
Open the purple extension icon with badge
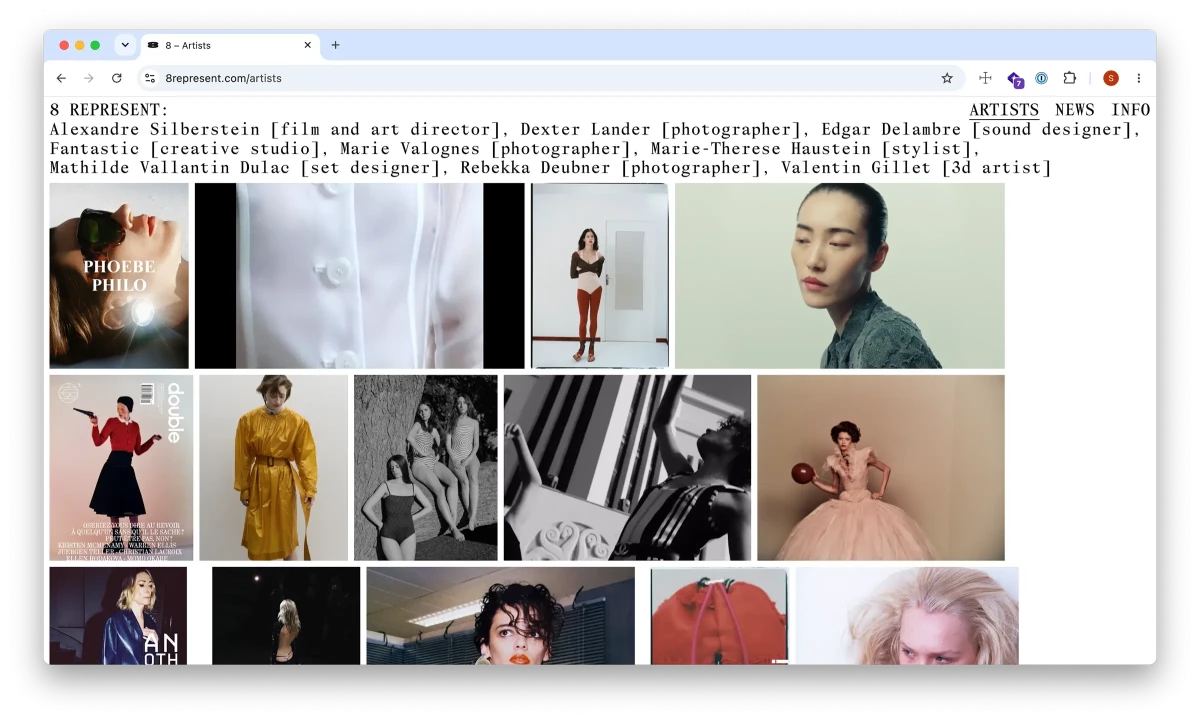1015,79
